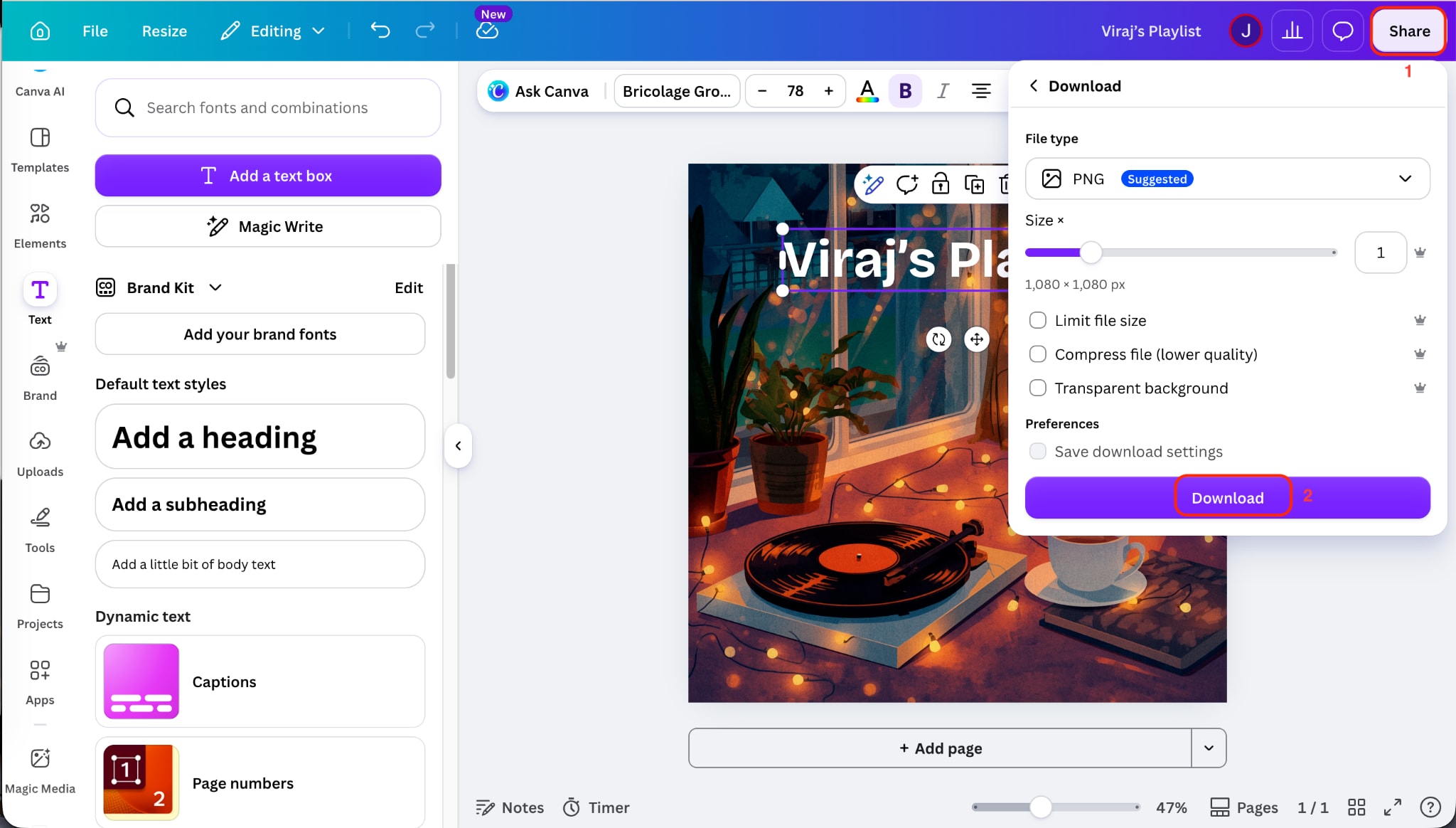The height and width of the screenshot is (828, 1456).
Task: Enable Limit file size checkbox
Action: point(1038,320)
